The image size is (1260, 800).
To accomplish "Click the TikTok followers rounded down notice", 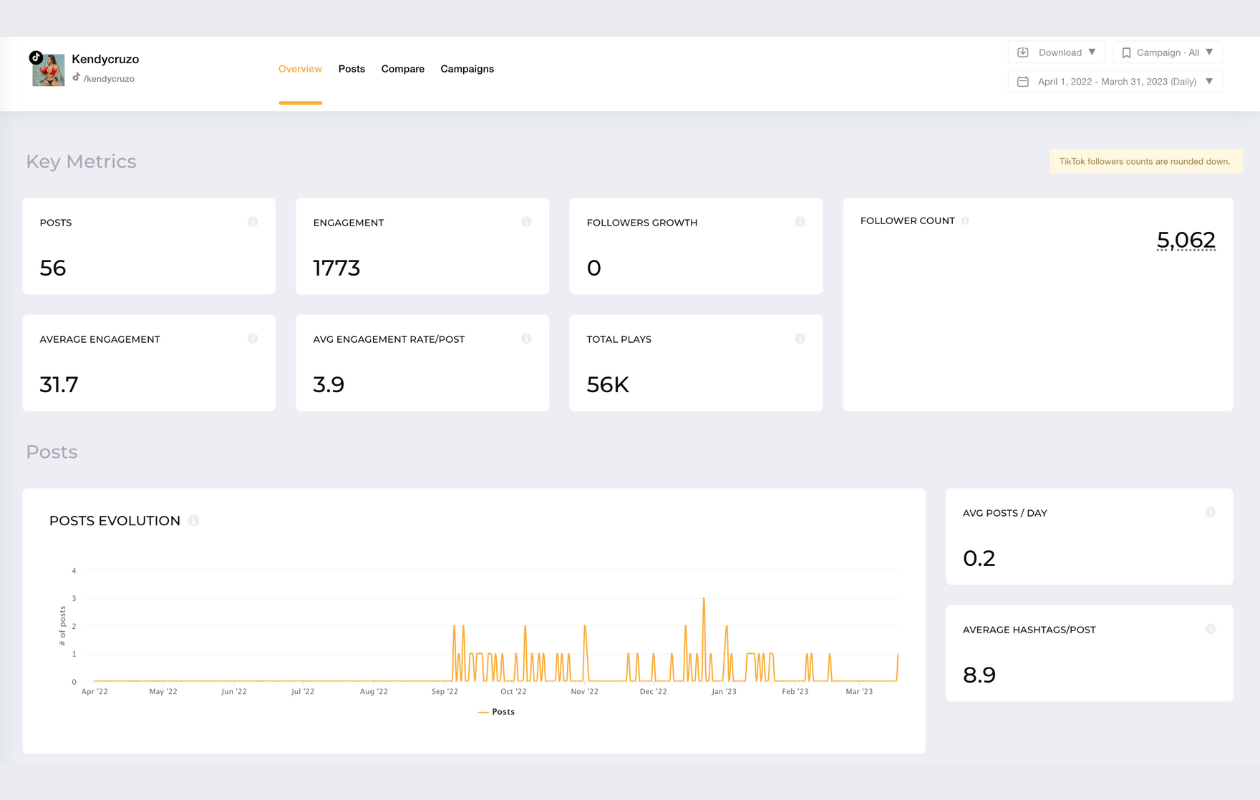I will coord(1146,161).
